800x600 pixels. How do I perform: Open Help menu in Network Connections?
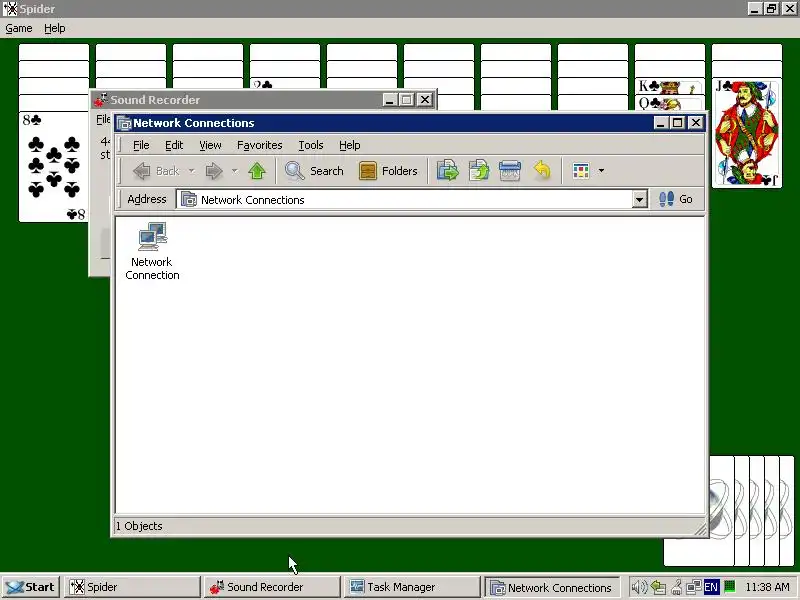tap(349, 145)
